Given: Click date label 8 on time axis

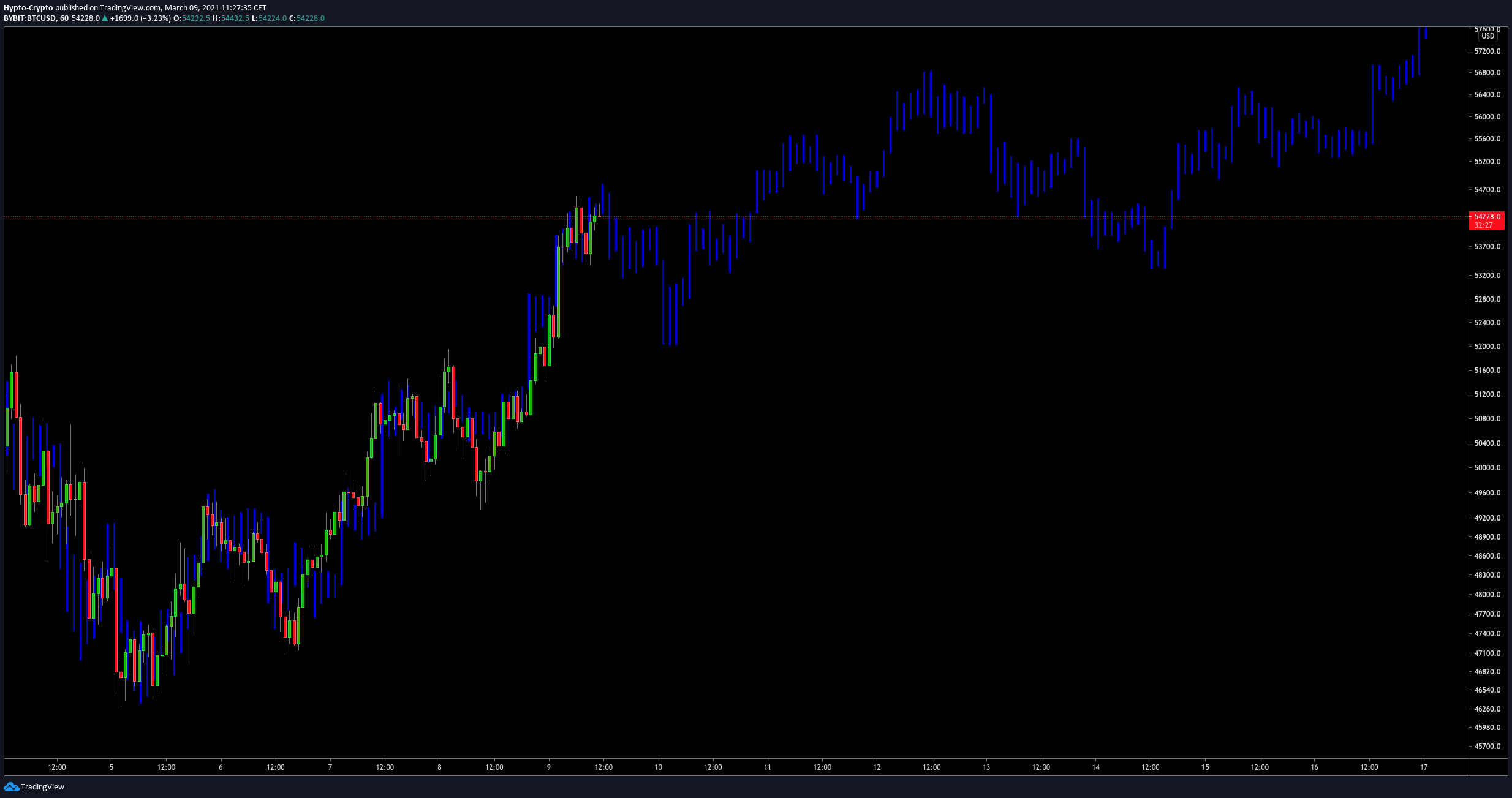Looking at the screenshot, I should click(439, 767).
